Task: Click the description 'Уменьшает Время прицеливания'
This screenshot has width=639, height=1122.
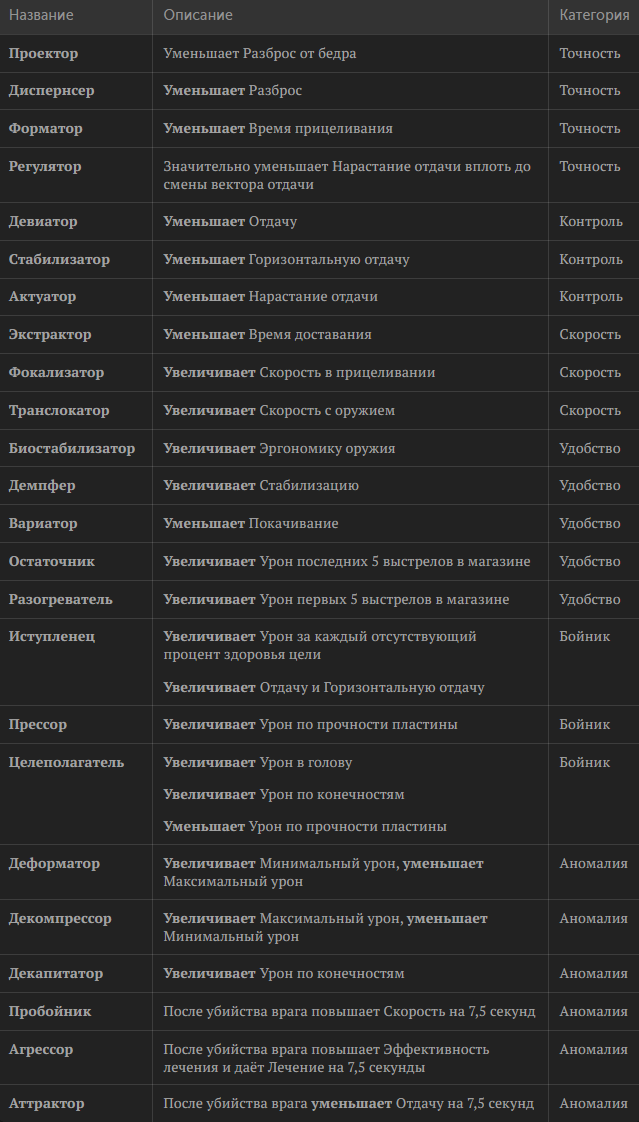Action: click(x=278, y=129)
